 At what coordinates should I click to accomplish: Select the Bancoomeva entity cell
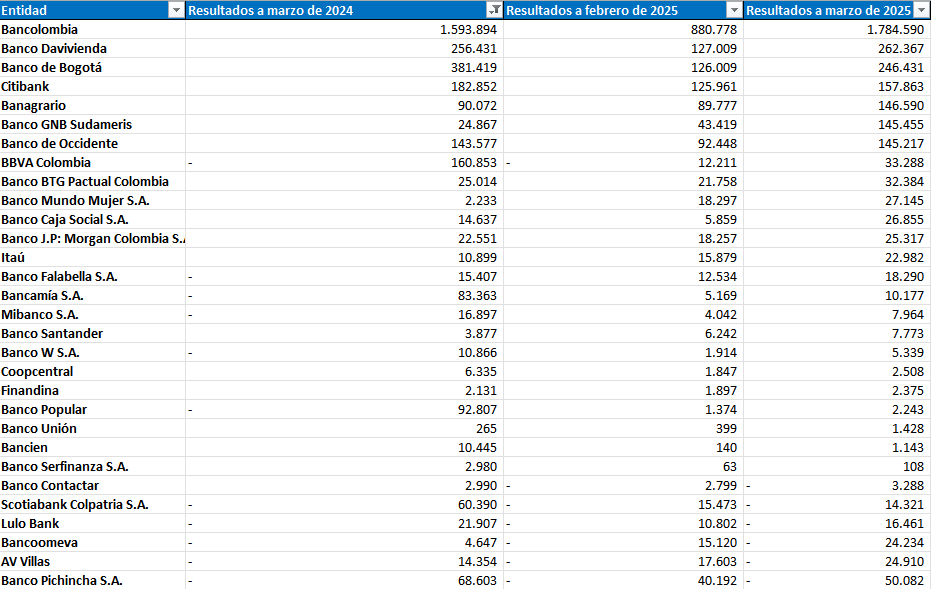(x=55, y=542)
